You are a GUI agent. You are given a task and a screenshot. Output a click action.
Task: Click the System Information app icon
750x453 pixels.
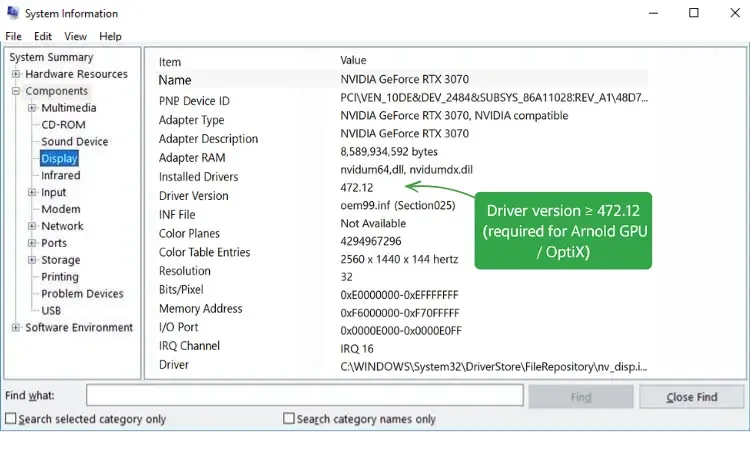pos(12,13)
